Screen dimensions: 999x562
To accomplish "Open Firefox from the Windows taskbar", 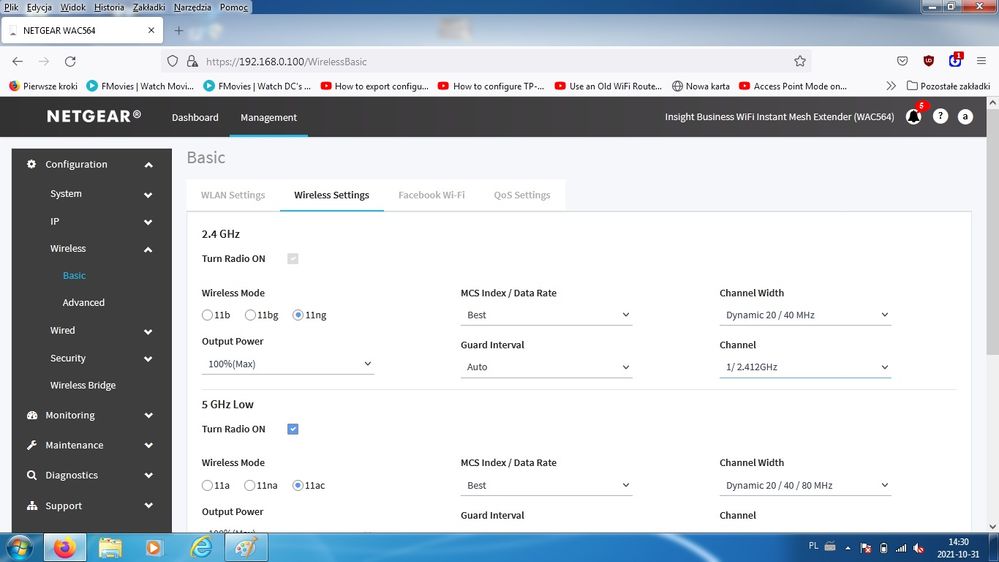I will click(64, 548).
